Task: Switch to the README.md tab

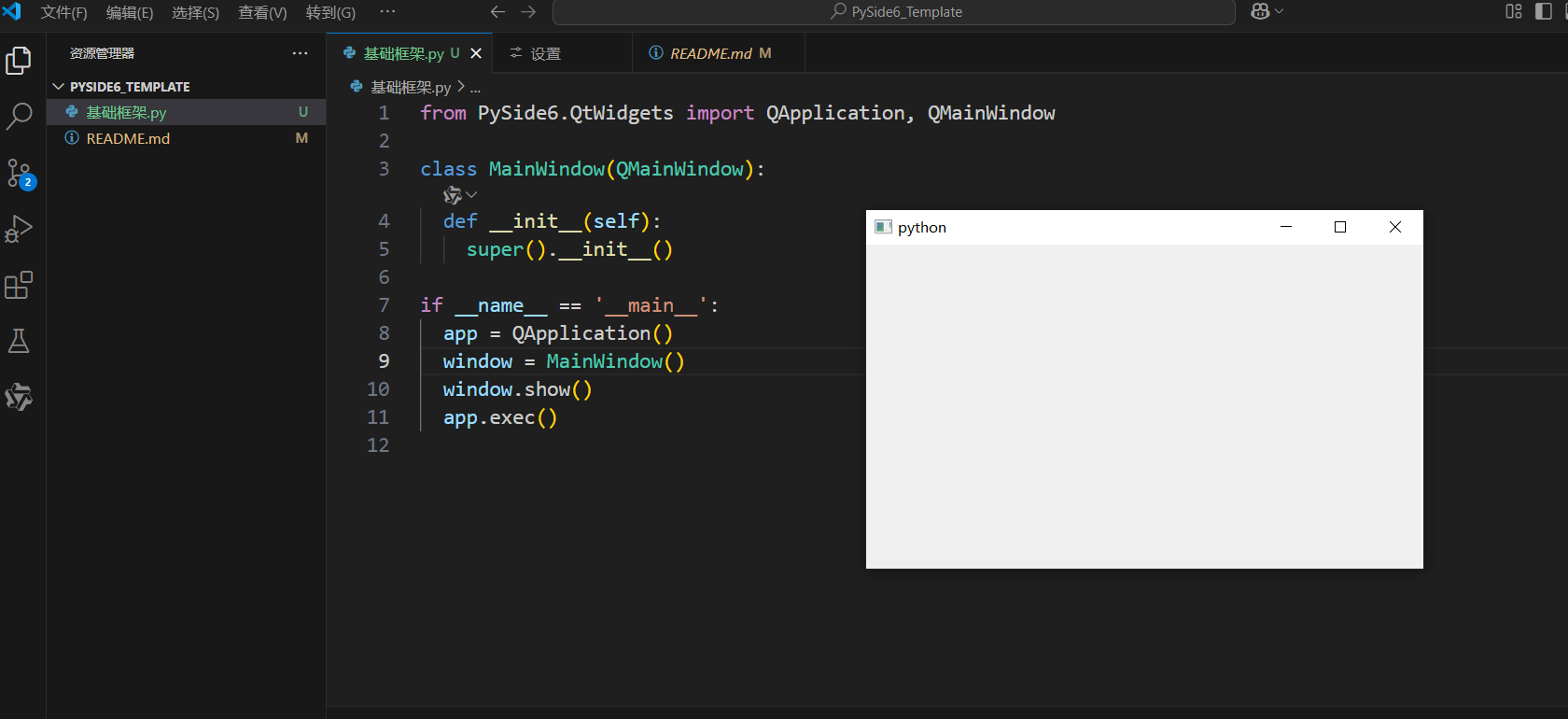Action: 710,53
